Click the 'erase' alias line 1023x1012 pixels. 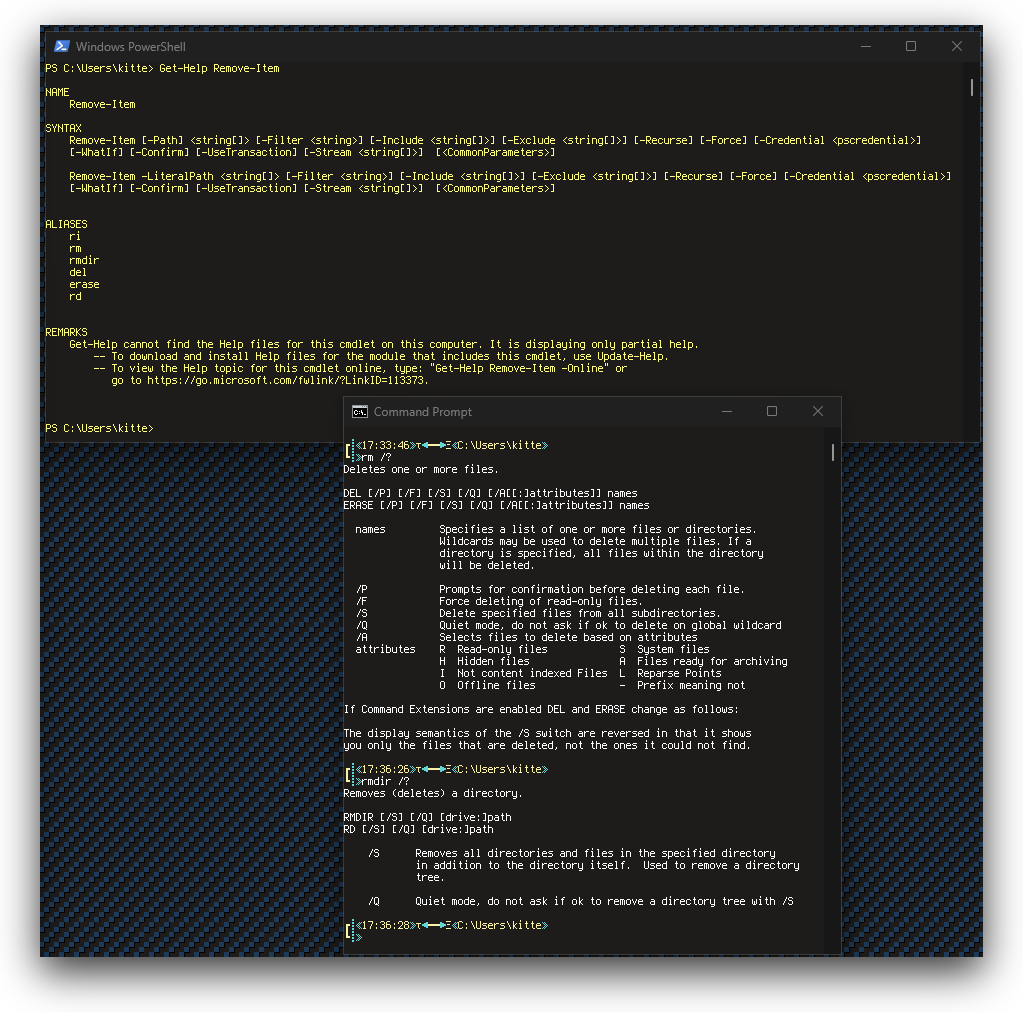84,284
